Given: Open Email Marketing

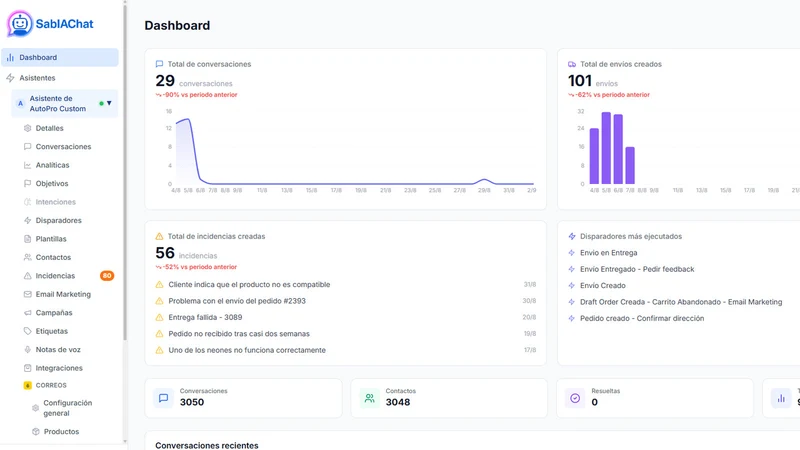Looking at the screenshot, I should coord(63,294).
